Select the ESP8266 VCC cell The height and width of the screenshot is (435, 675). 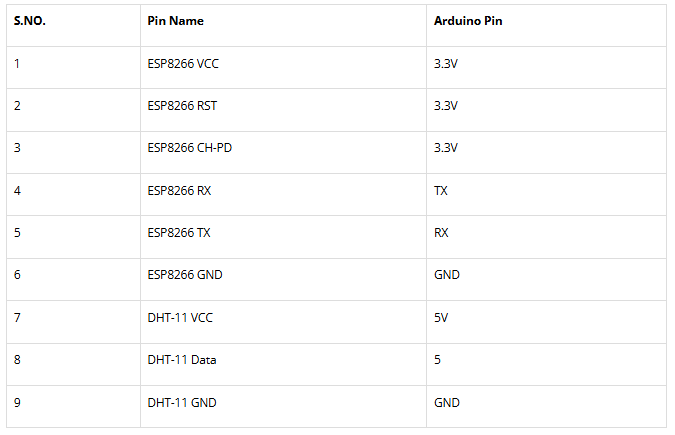182,64
